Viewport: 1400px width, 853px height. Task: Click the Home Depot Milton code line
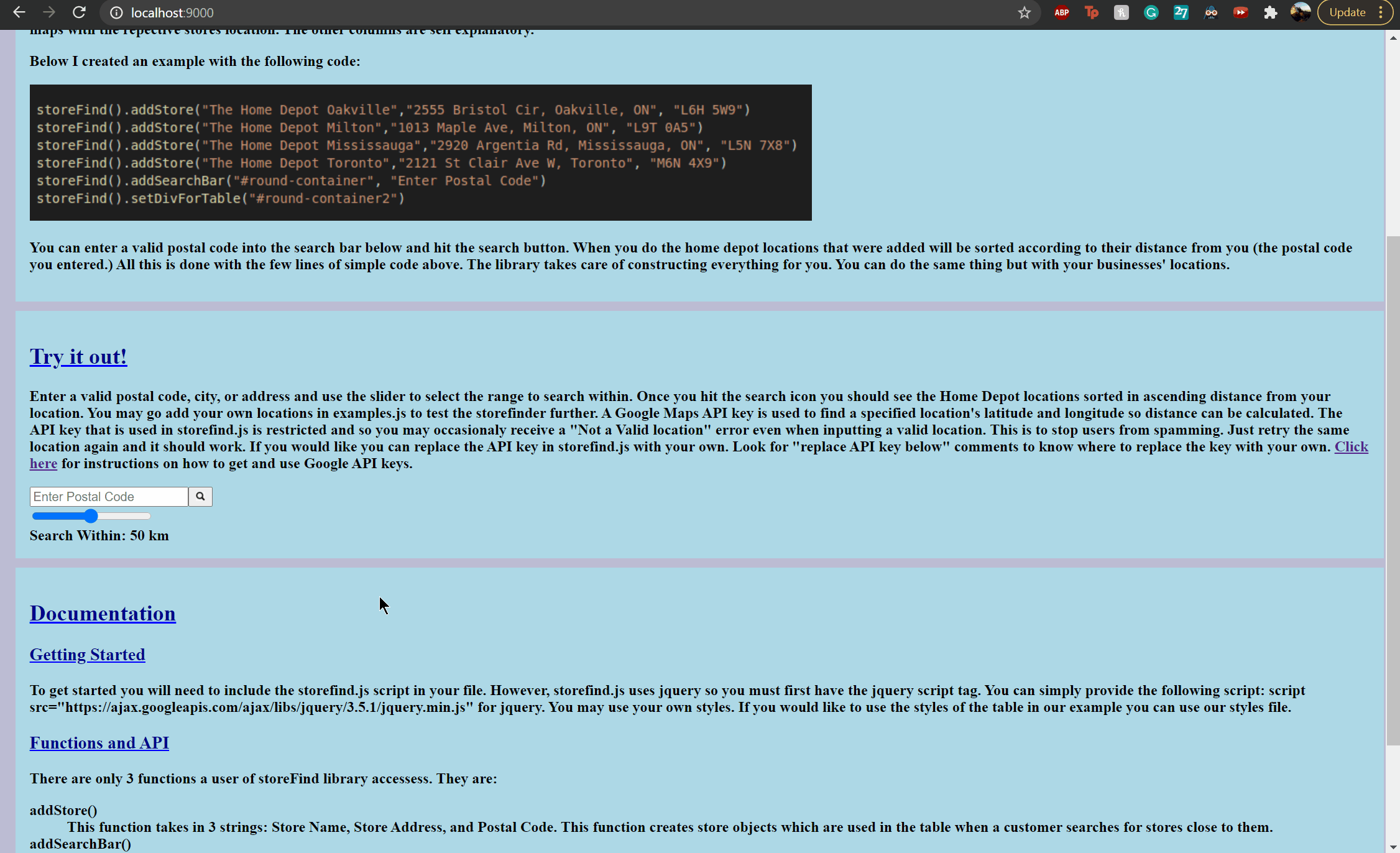click(x=370, y=128)
